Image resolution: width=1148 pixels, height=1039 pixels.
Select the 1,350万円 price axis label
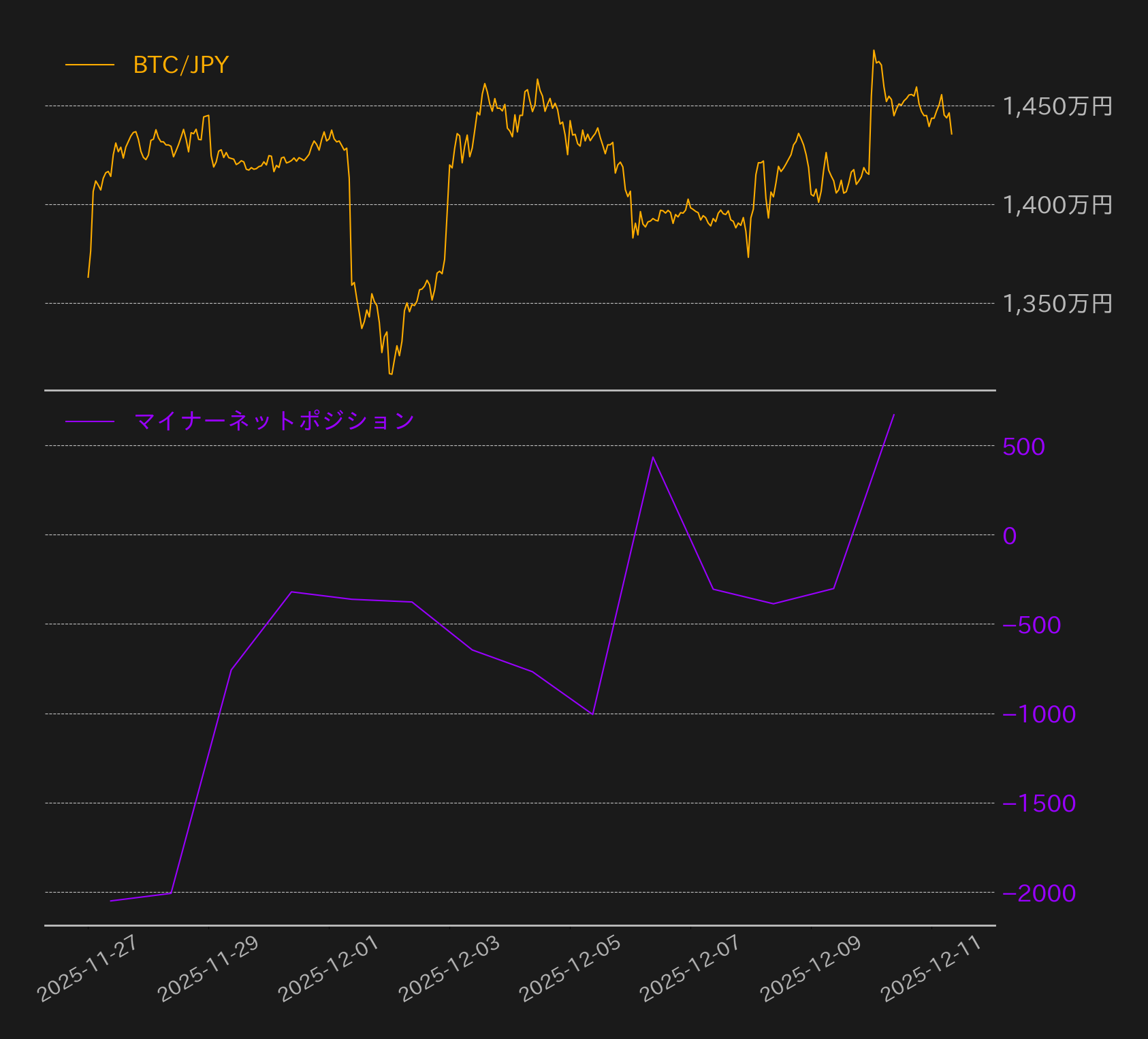[x=1057, y=304]
